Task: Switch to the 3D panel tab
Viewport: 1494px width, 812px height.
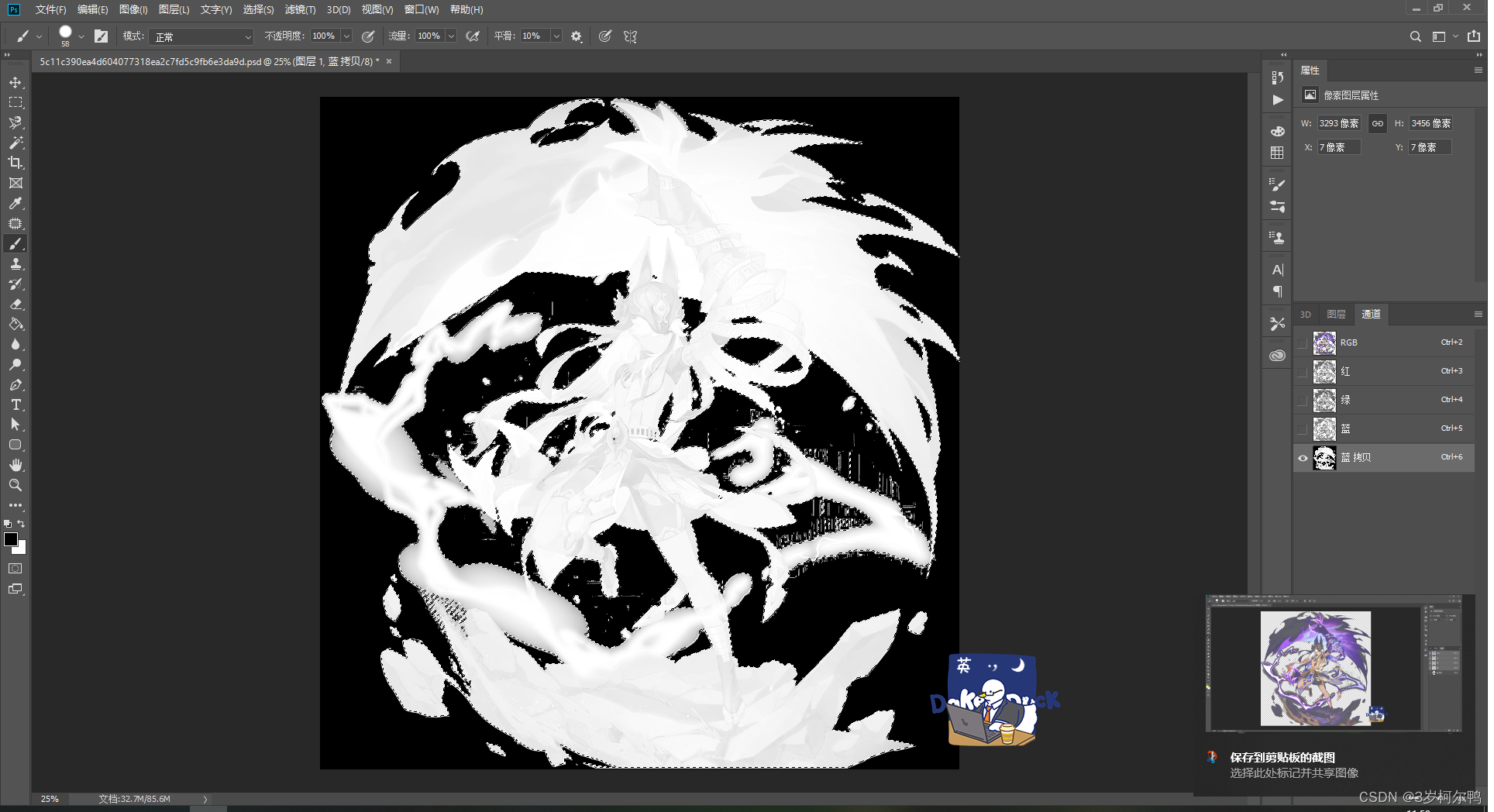Action: pyautogui.click(x=1306, y=314)
